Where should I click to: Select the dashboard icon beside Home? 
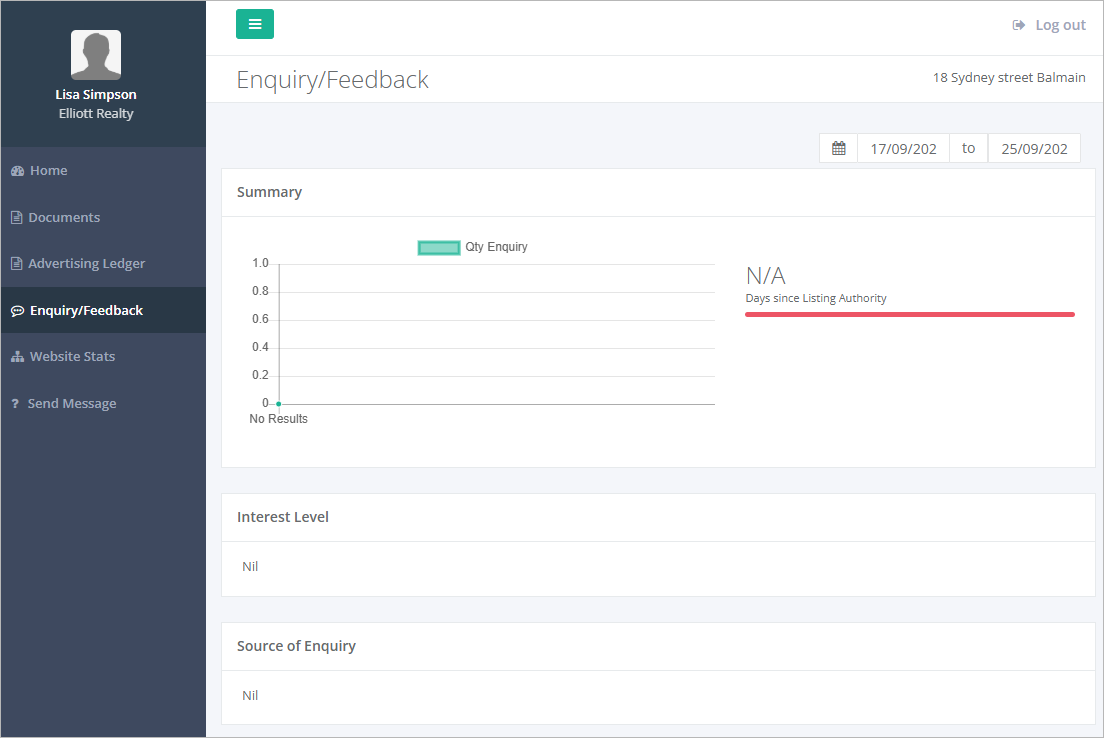[16, 170]
